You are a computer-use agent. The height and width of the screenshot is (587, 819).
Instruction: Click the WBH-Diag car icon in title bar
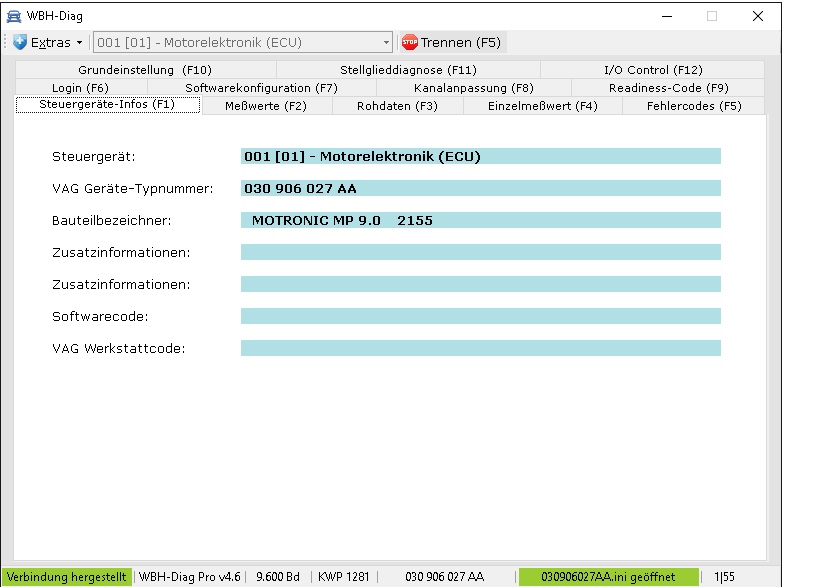(x=13, y=16)
